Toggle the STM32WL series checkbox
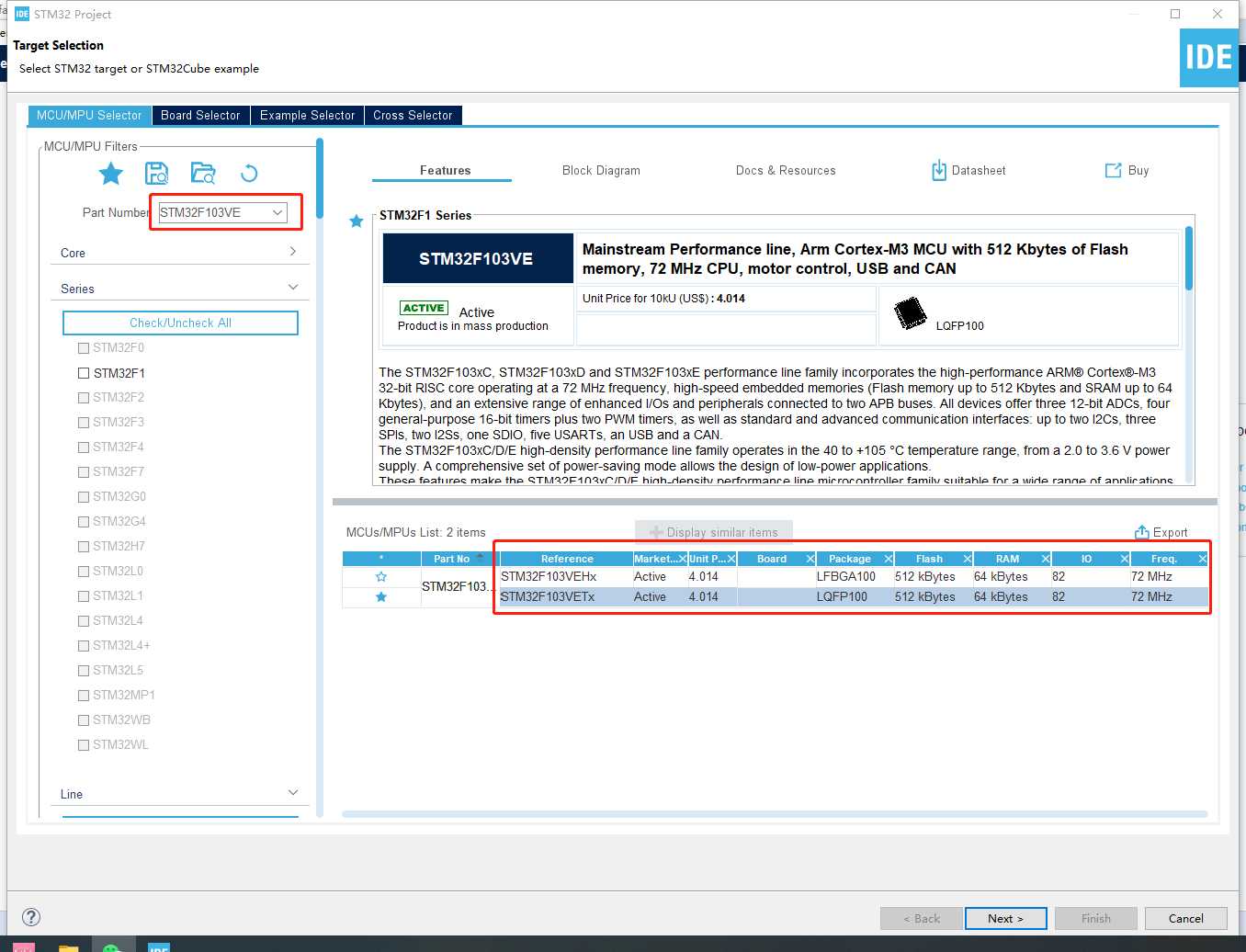Screen dimensions: 1246x952 (x=84, y=745)
